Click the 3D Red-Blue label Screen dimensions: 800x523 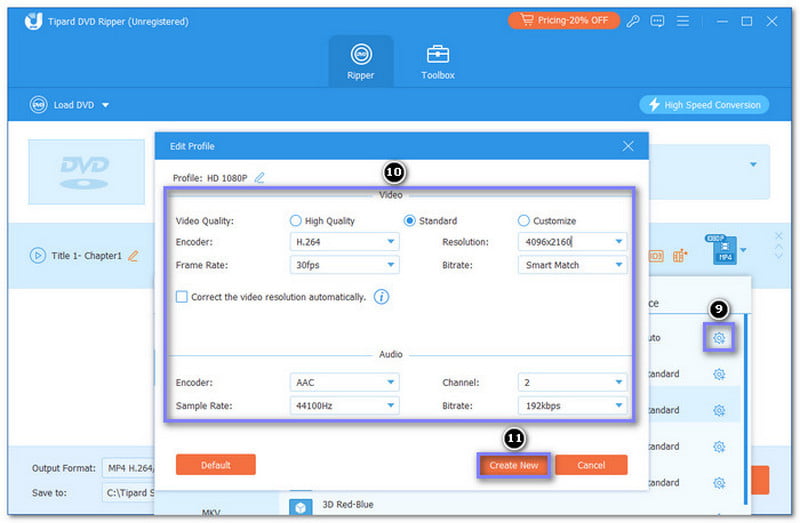point(347,504)
